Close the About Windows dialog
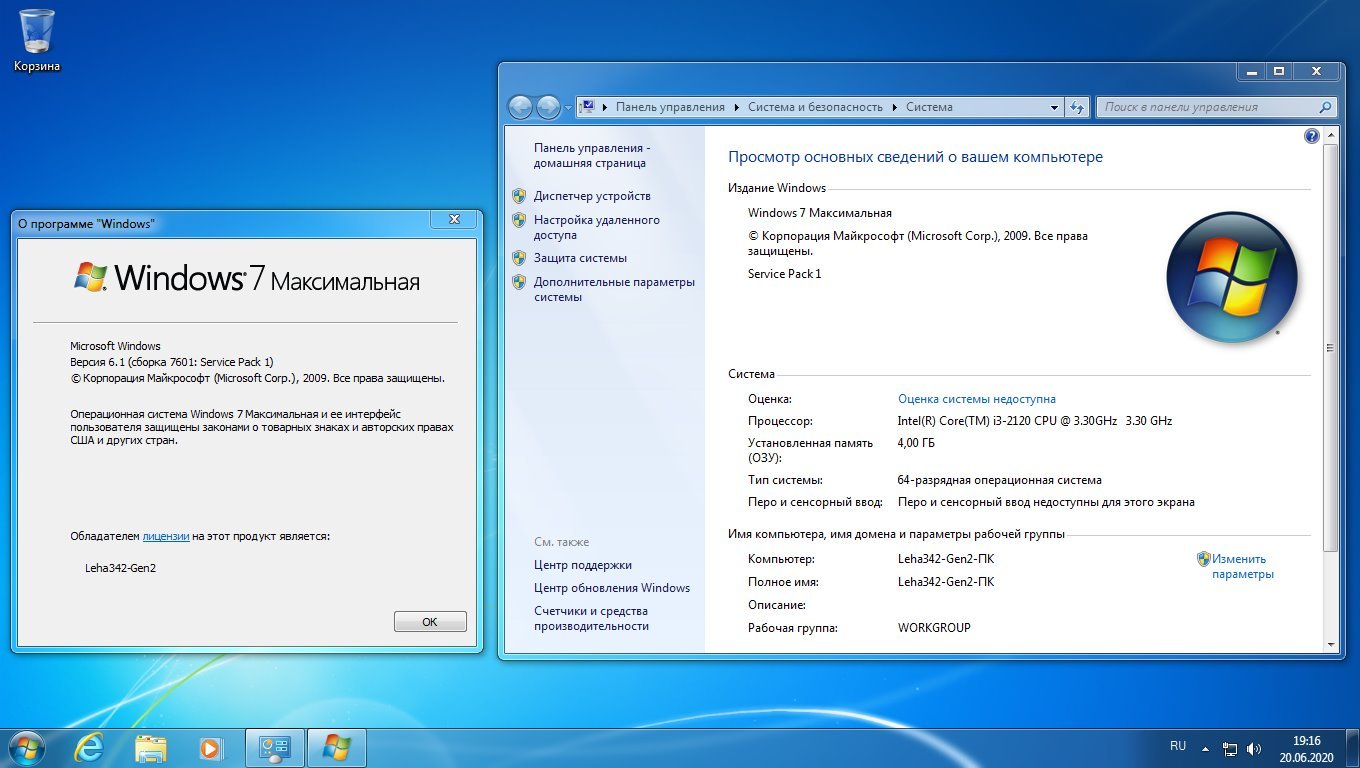 (x=454, y=219)
